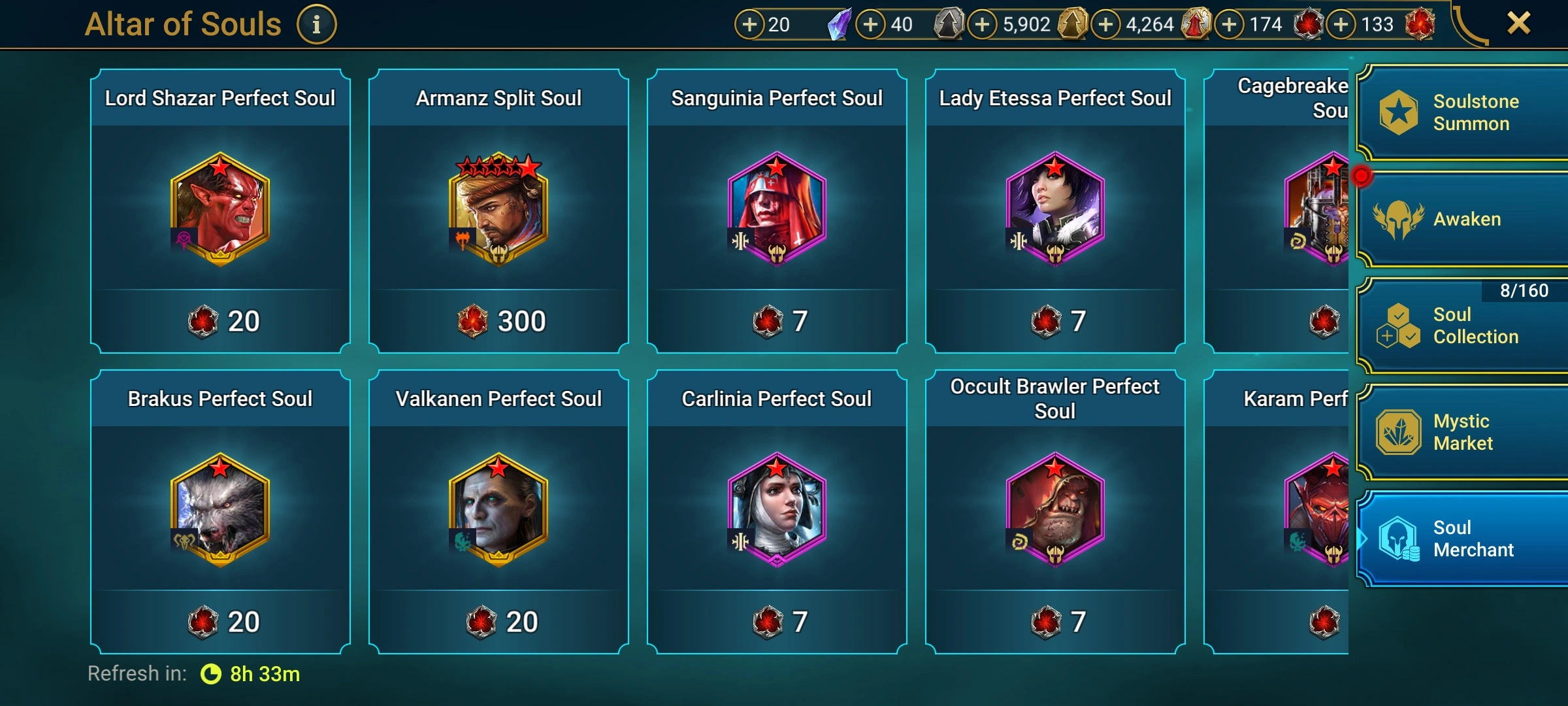
Task: Buy Lady Etessa Perfect Soul for 7
Action: (1055, 321)
